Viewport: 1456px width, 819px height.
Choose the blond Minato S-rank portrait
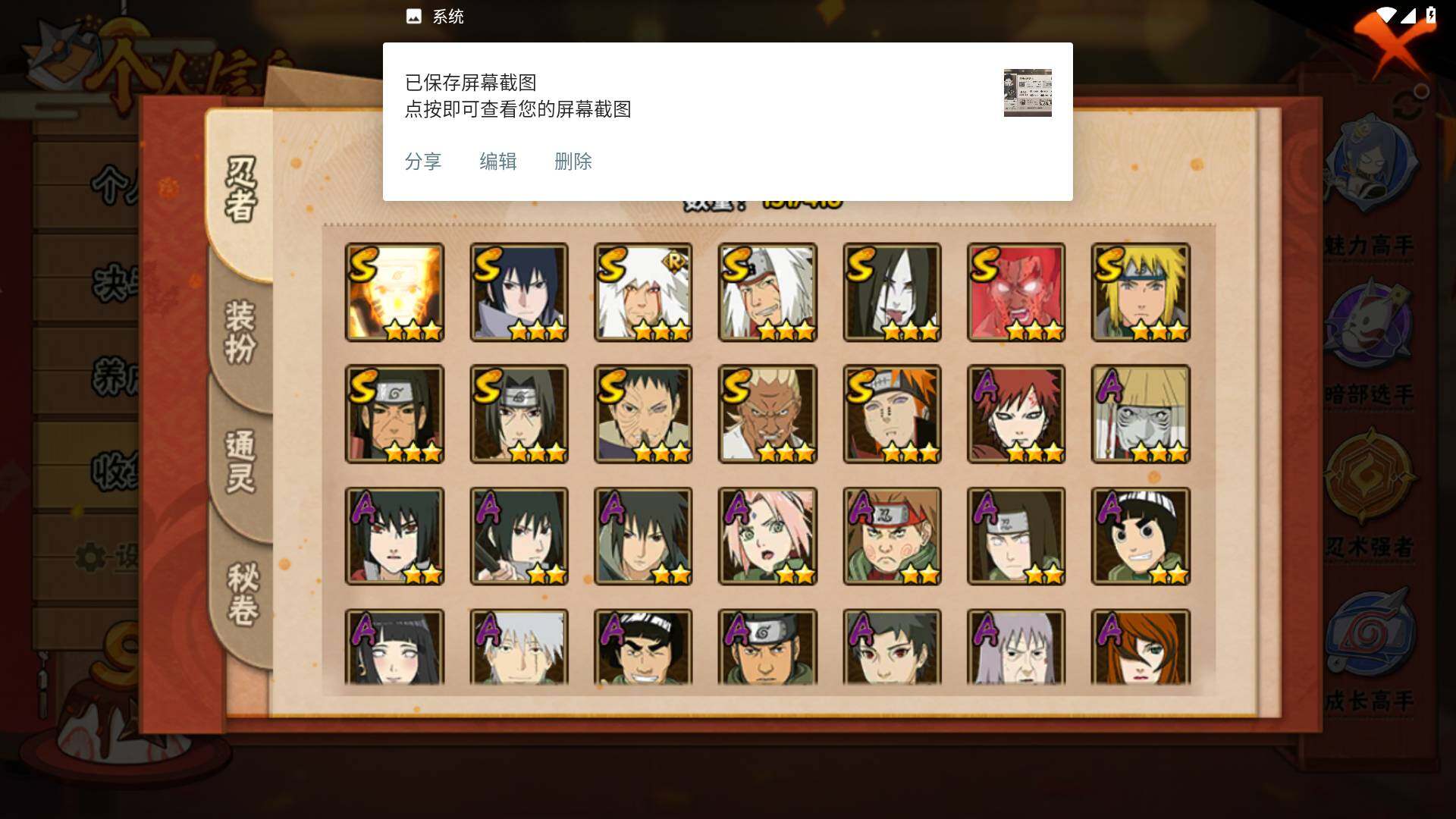coord(1141,292)
